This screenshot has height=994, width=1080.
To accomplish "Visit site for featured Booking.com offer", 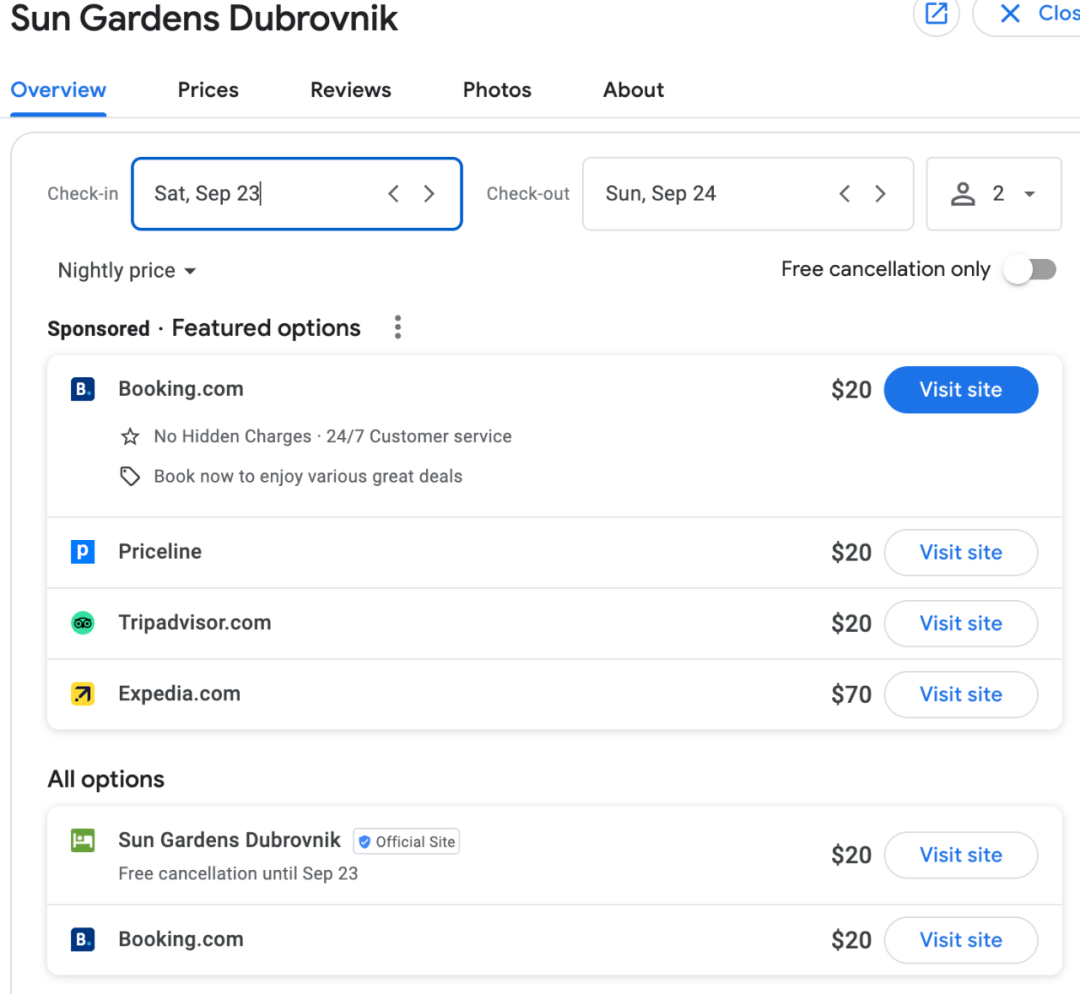I will pos(960,390).
